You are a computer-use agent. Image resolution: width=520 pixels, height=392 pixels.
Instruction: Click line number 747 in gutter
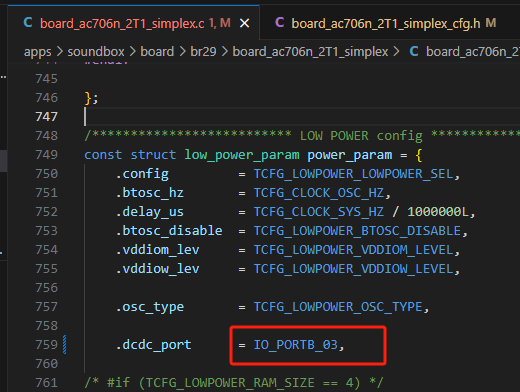pyautogui.click(x=46, y=117)
